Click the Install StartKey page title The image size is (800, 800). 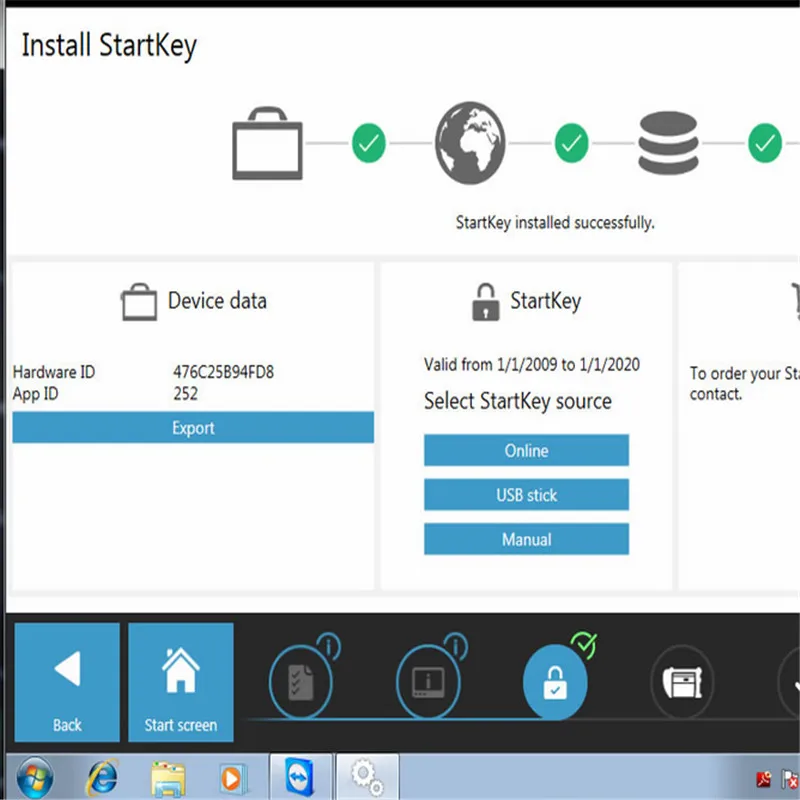109,46
